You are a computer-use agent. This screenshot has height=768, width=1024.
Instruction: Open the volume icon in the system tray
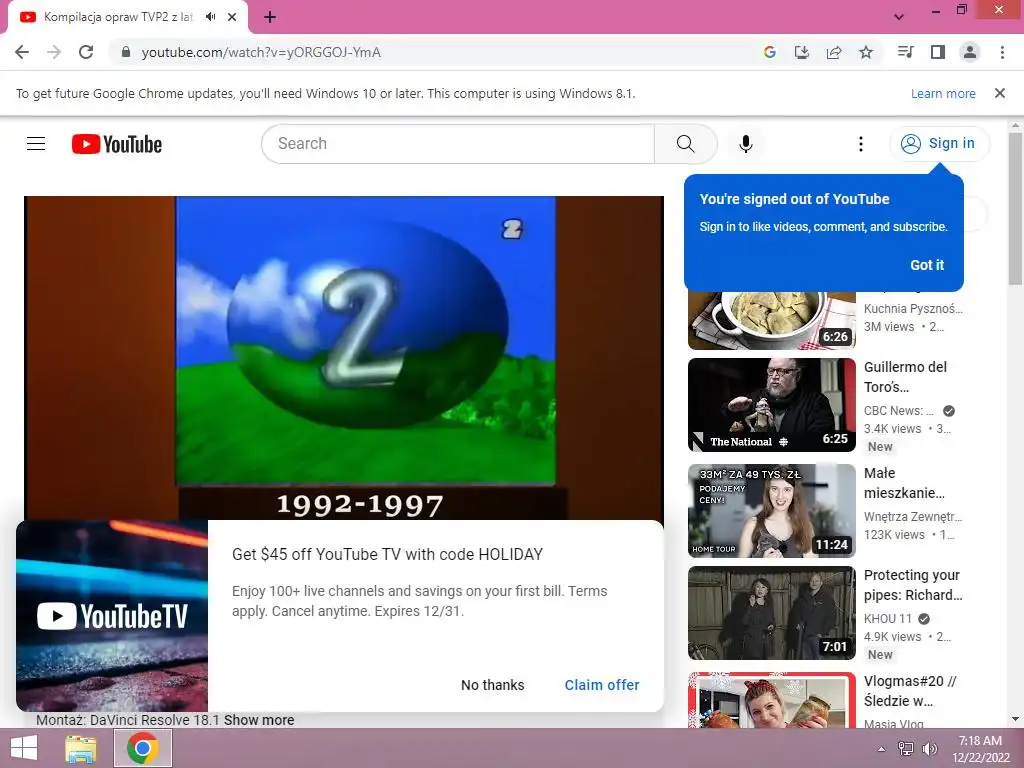tap(929, 749)
